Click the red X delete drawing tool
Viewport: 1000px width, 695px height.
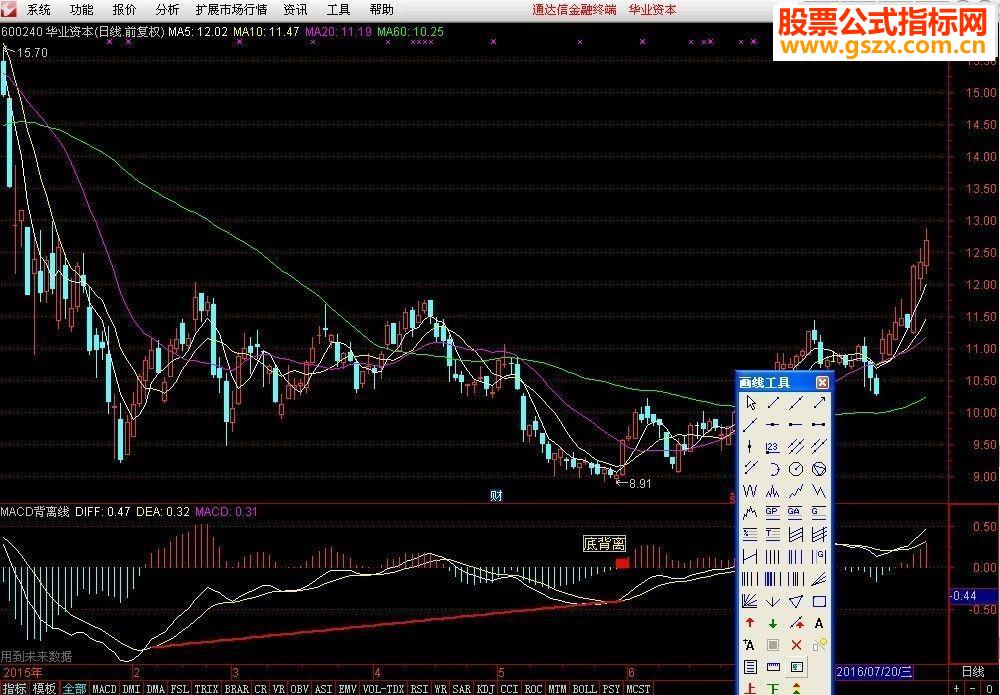[x=796, y=645]
